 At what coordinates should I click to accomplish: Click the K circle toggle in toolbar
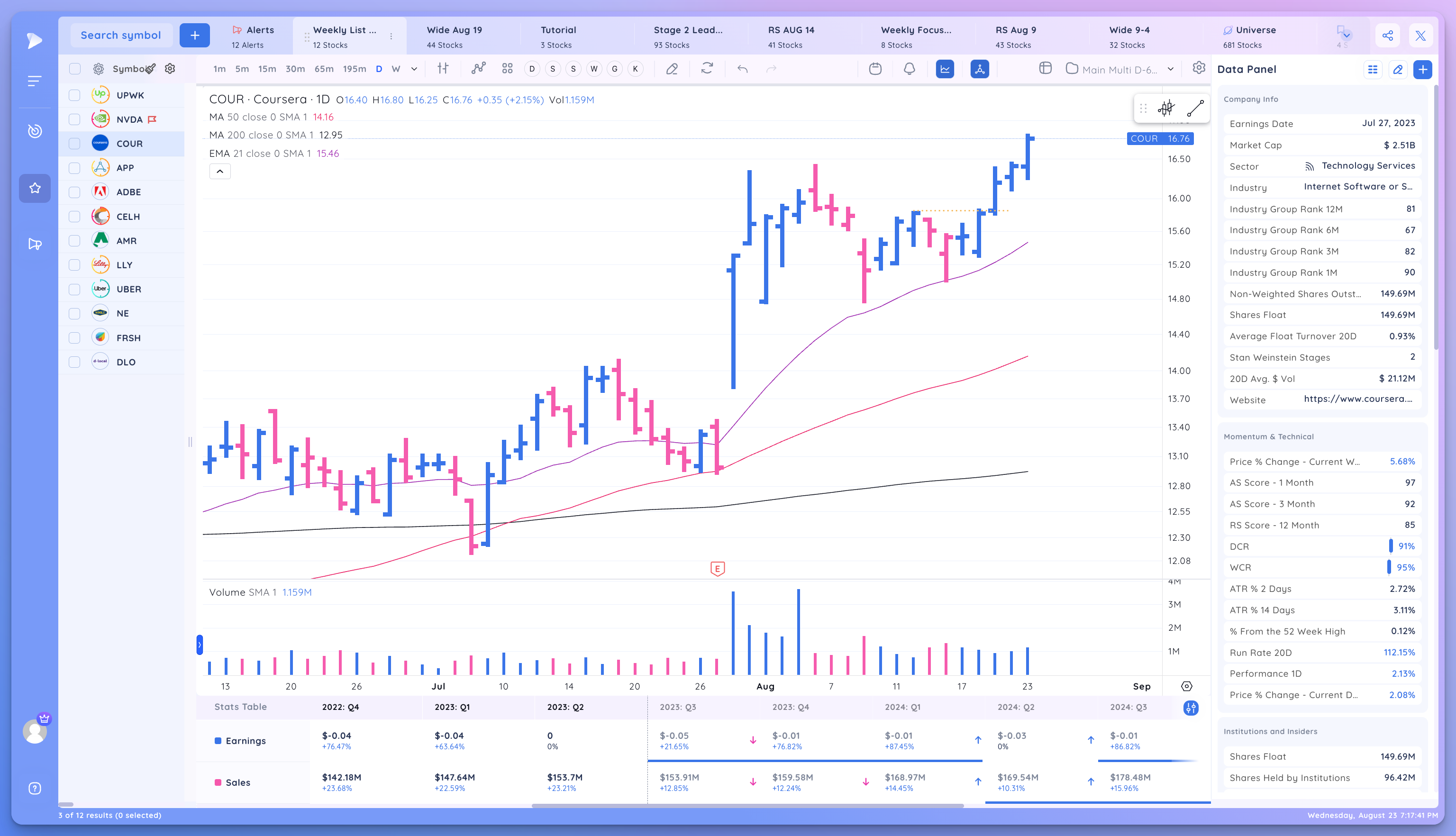[635, 69]
